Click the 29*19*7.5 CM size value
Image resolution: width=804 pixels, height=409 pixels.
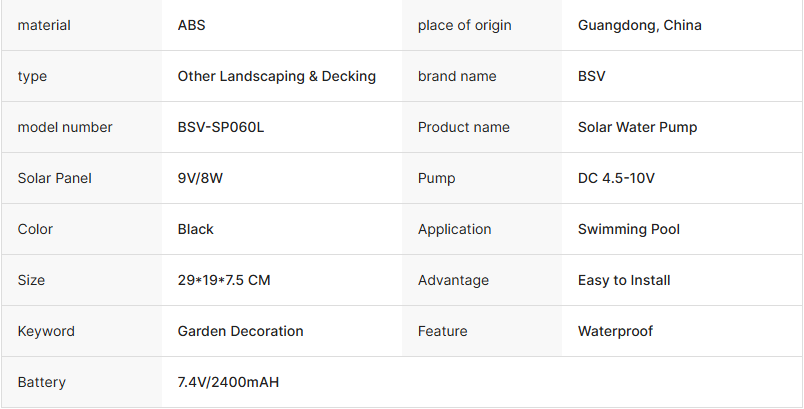[224, 280]
